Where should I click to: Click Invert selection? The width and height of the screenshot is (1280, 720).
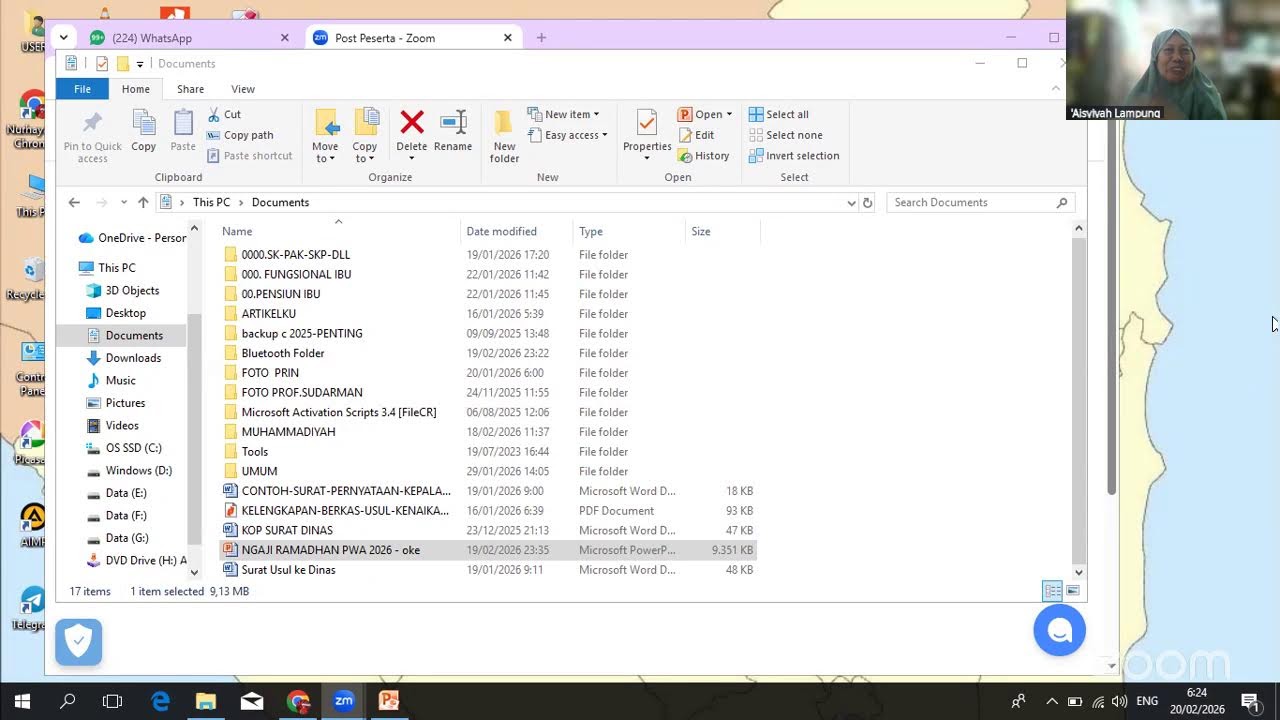(x=793, y=156)
